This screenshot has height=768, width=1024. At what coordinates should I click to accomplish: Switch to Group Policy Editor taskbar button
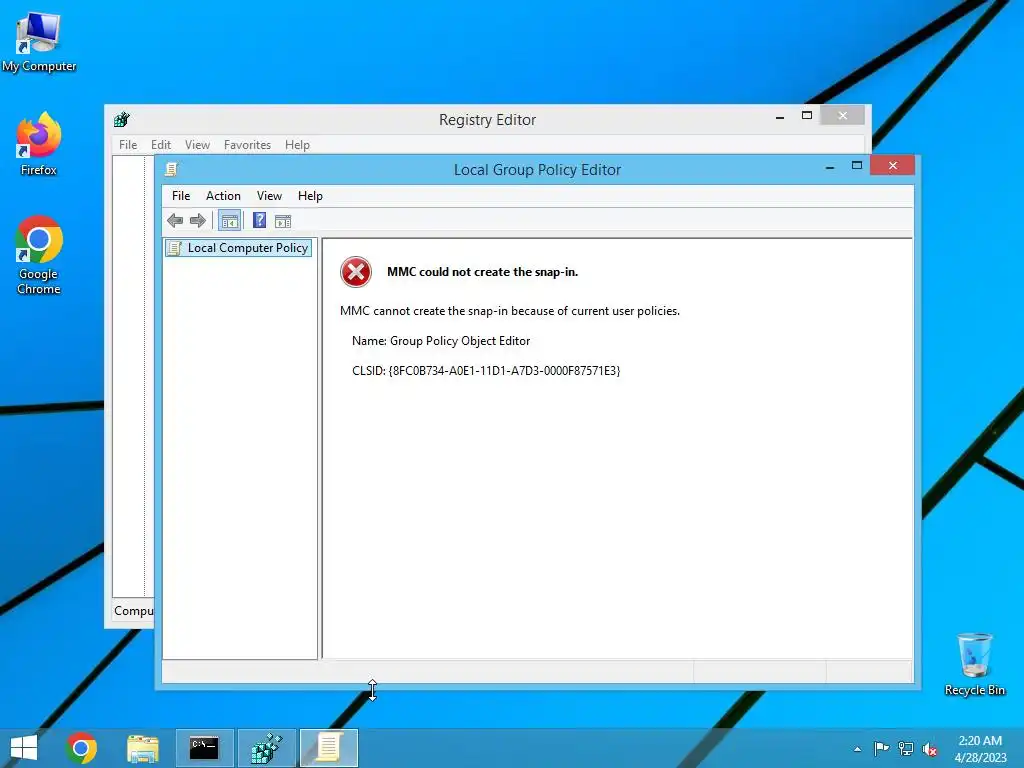click(x=328, y=748)
